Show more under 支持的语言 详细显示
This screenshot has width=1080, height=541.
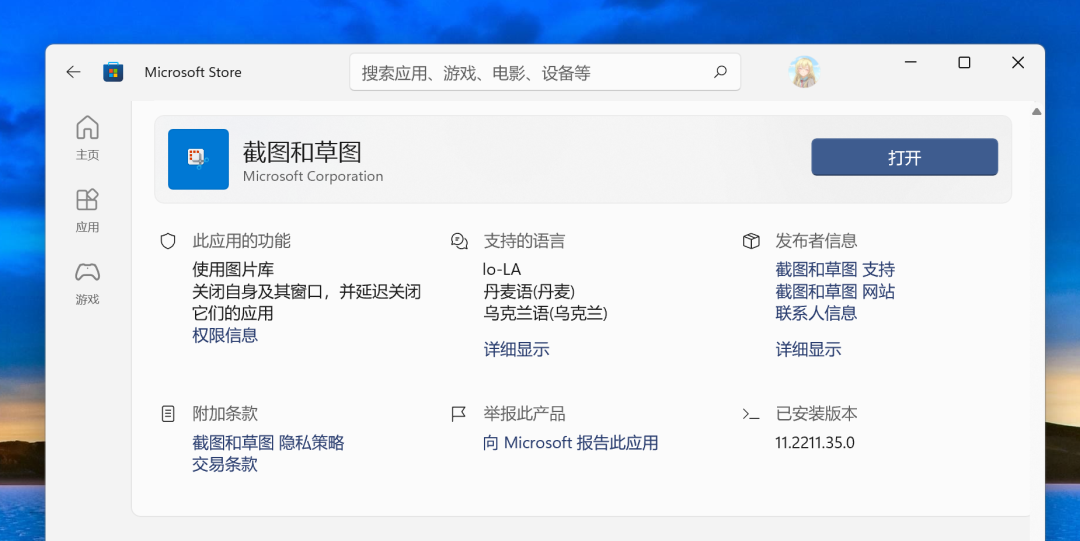click(x=517, y=349)
